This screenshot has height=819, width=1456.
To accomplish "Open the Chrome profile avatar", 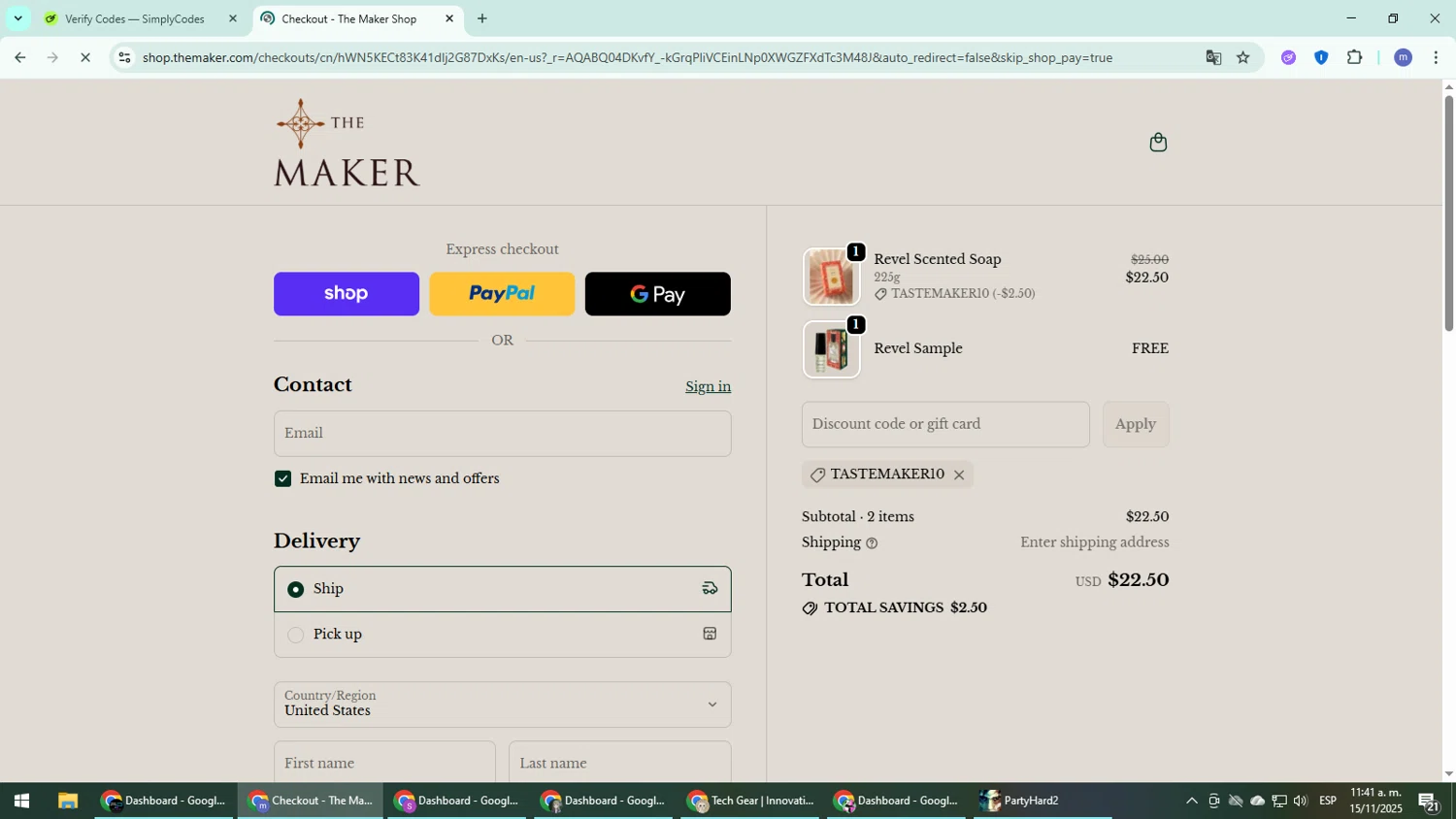I will 1403,57.
